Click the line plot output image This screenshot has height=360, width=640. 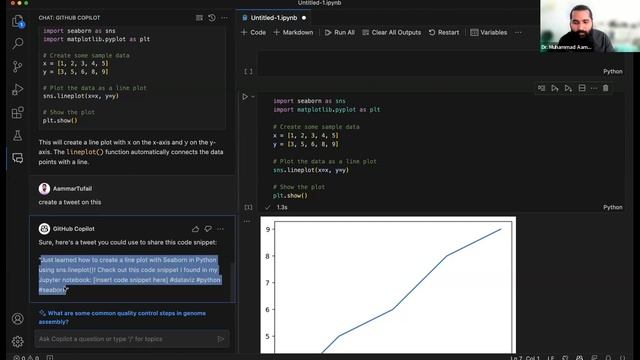click(x=388, y=285)
